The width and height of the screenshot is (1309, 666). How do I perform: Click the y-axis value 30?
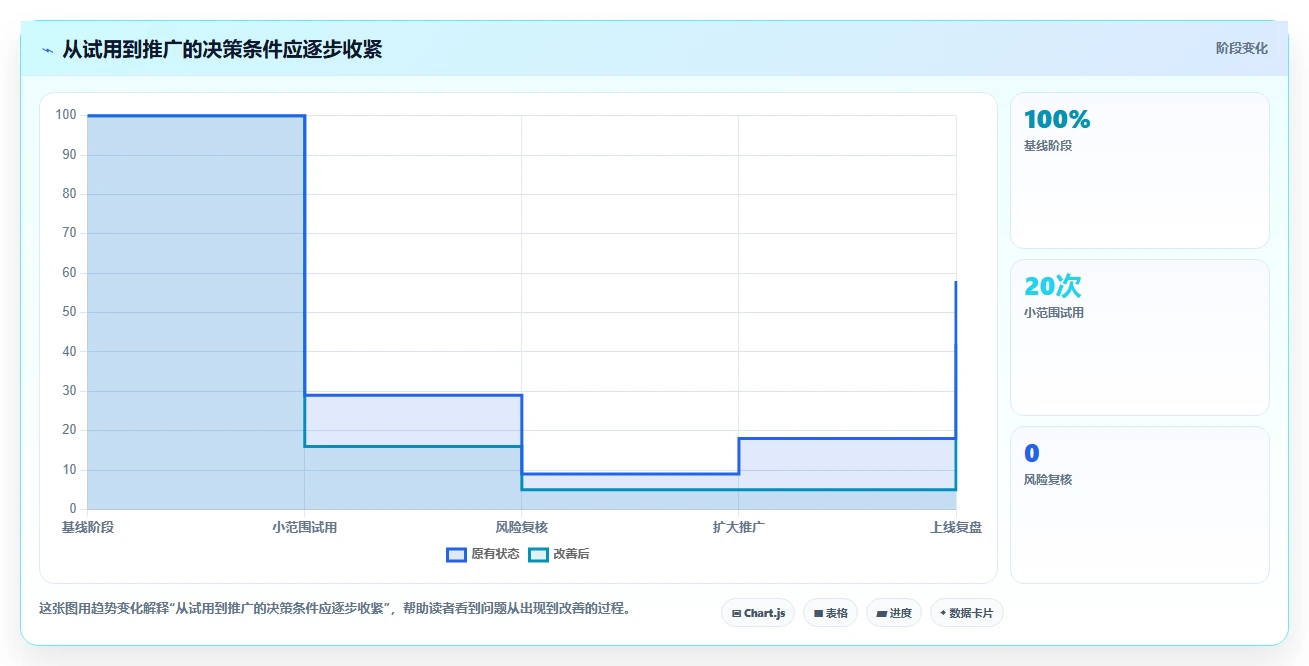point(70,391)
